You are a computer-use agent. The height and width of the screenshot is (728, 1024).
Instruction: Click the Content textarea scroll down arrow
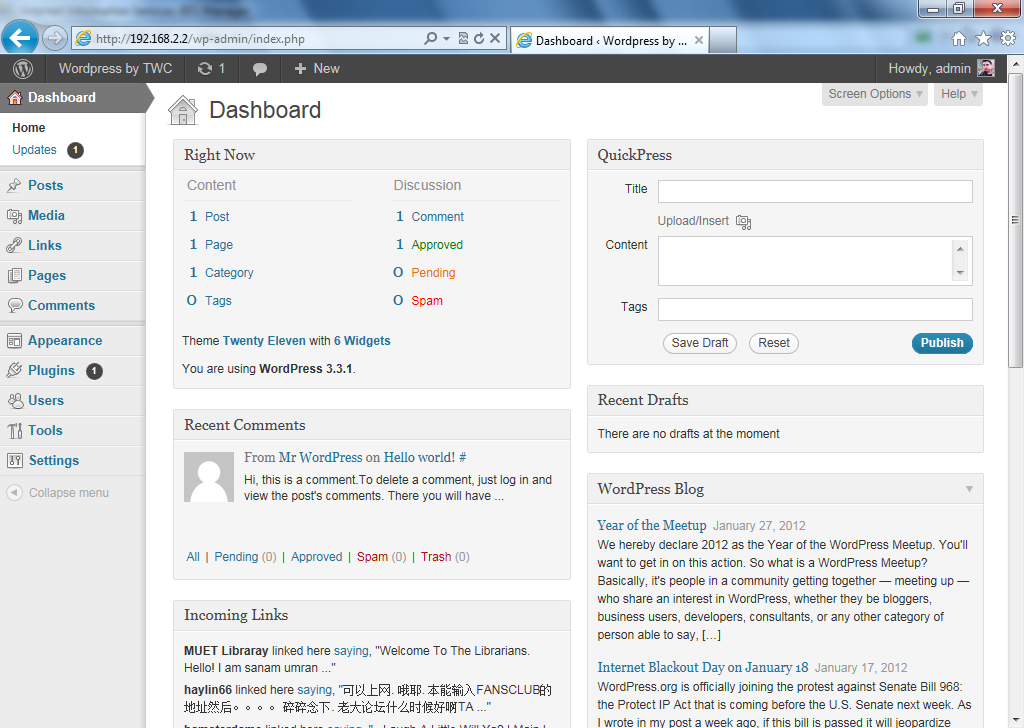(960, 273)
